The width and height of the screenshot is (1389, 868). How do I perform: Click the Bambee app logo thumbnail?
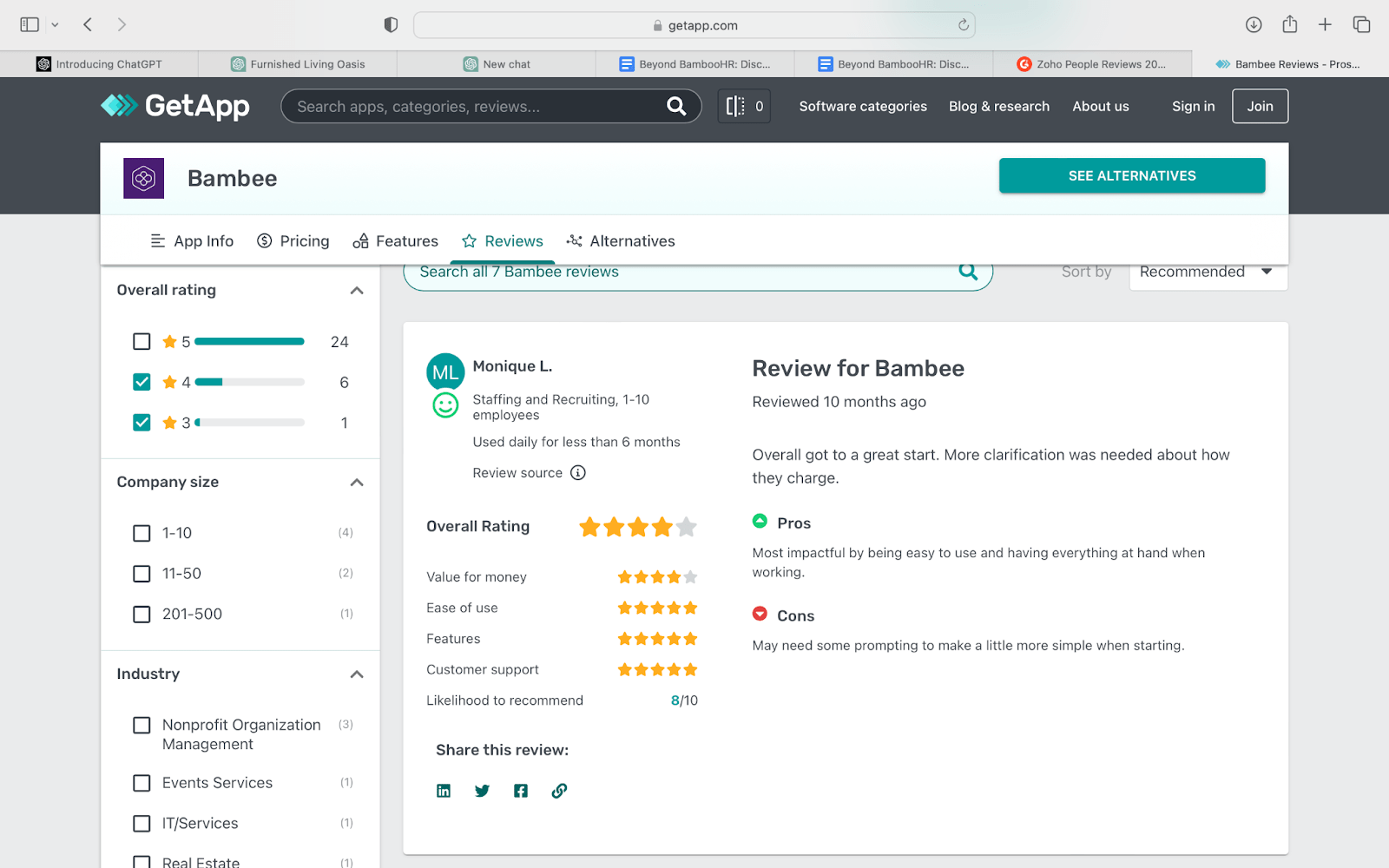coord(143,177)
